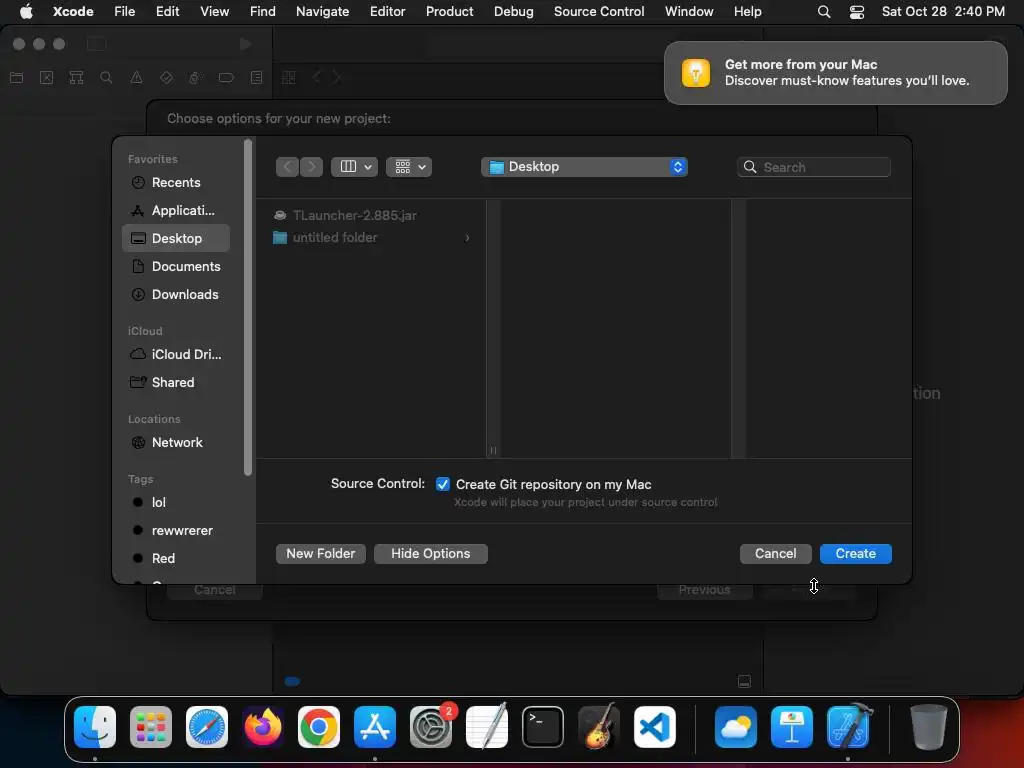Select Network in the sidebar
The height and width of the screenshot is (768, 1024).
pos(176,443)
